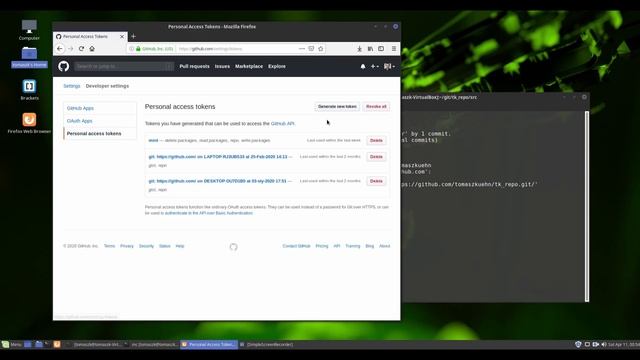This screenshot has width=640, height=360.
Task: Click terminal launcher icon in taskbar
Action: pos(47,344)
